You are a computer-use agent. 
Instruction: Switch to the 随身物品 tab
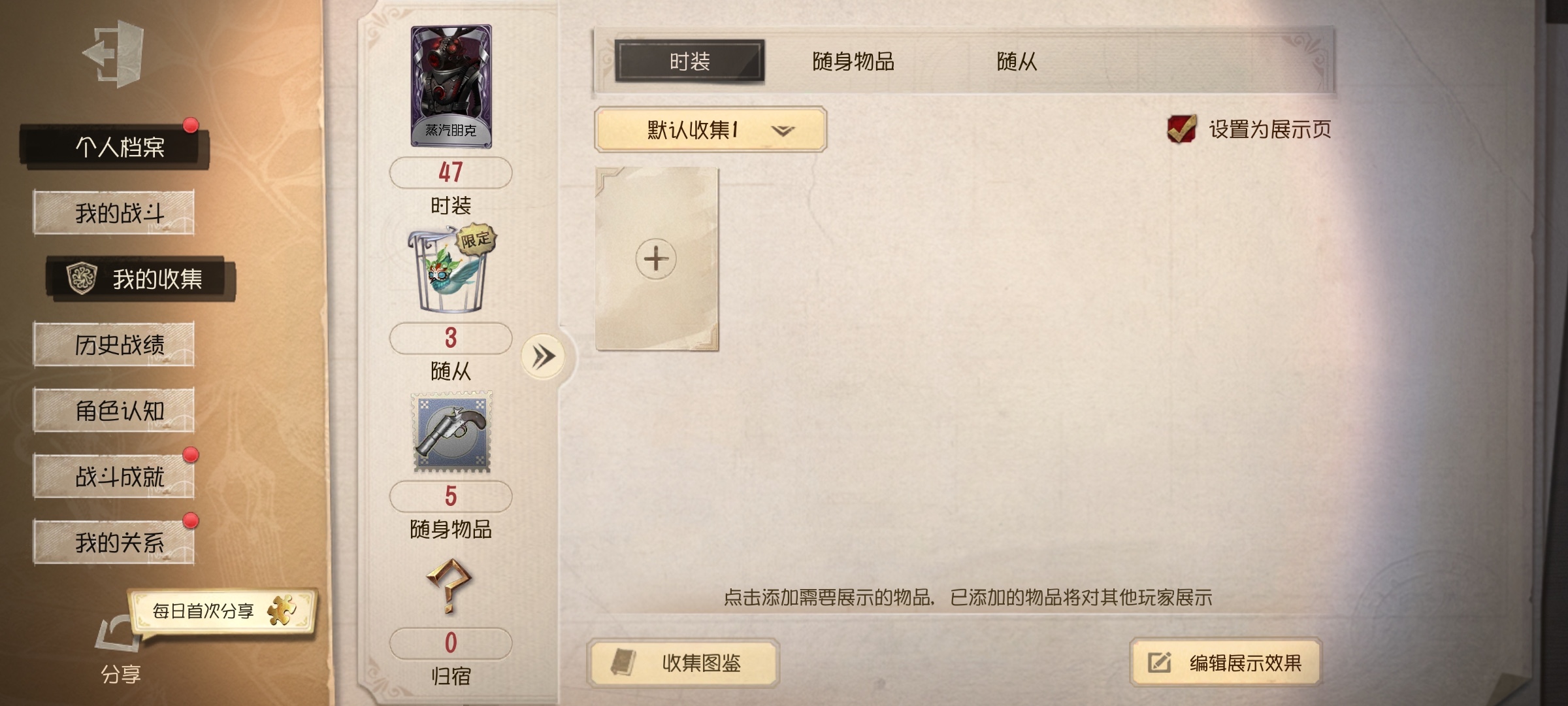[853, 61]
